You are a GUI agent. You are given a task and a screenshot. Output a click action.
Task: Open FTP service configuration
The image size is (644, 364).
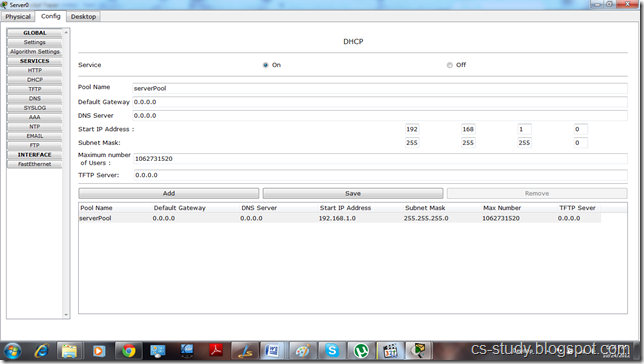[x=34, y=145]
